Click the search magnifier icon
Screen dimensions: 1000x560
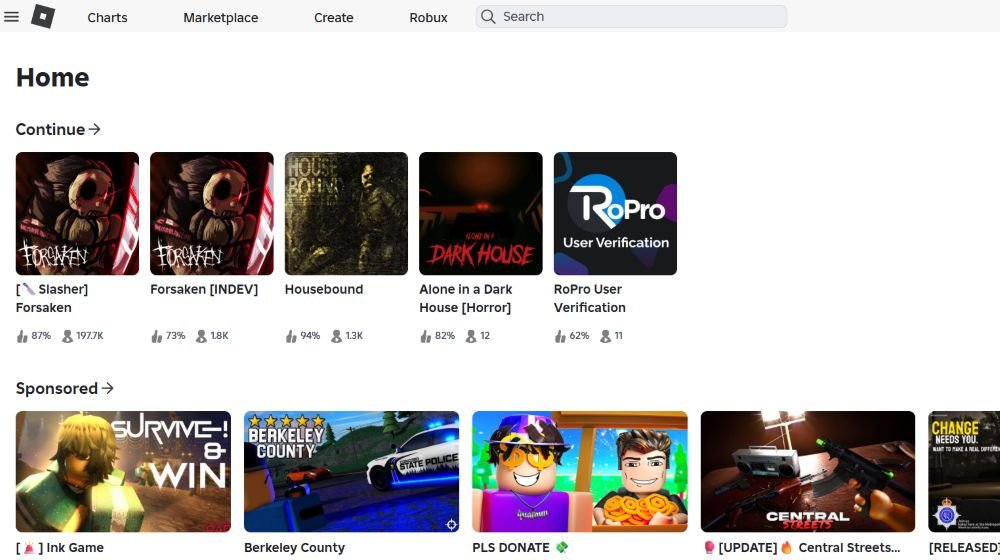(x=488, y=17)
